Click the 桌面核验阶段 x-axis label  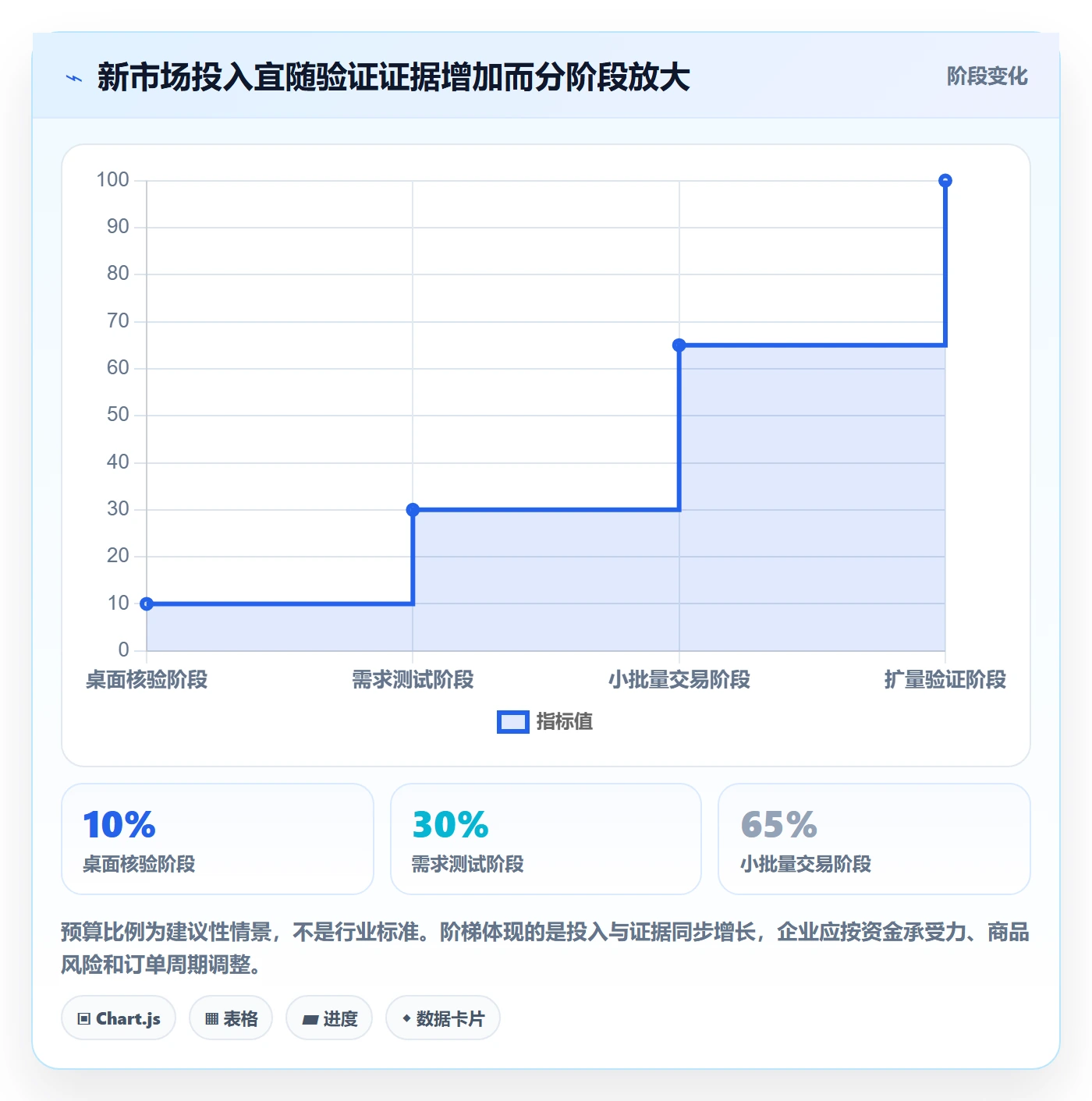pos(147,680)
